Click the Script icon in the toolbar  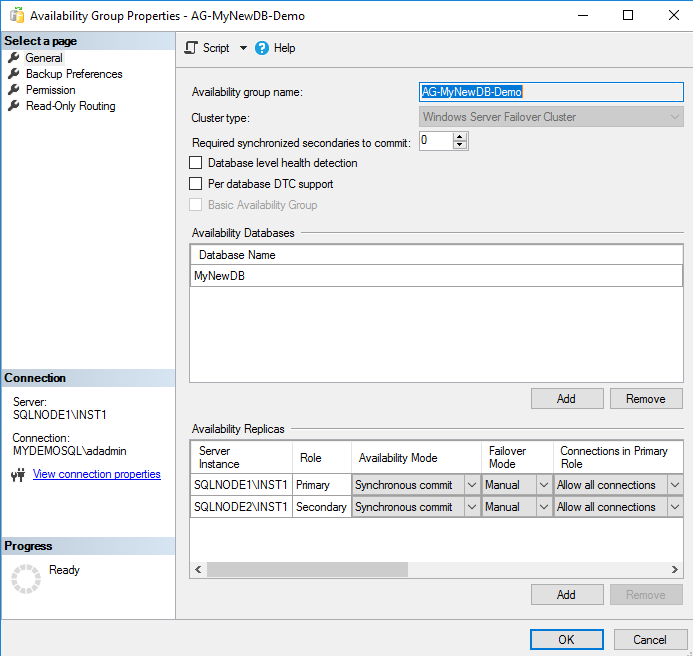[x=191, y=48]
